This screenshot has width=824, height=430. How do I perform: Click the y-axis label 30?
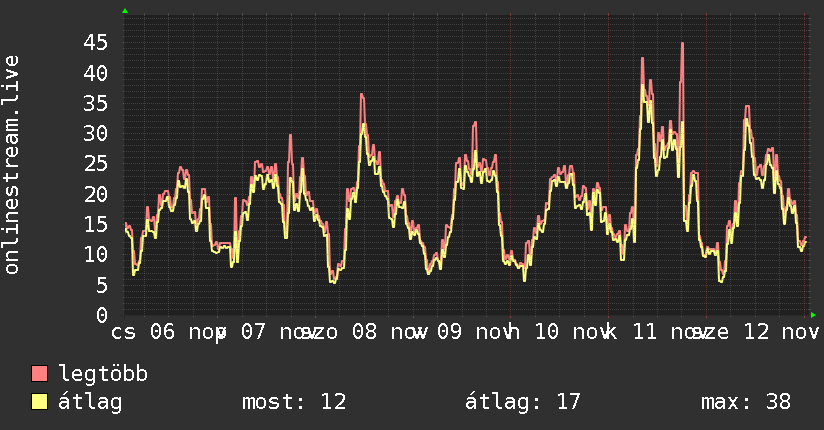(96, 134)
